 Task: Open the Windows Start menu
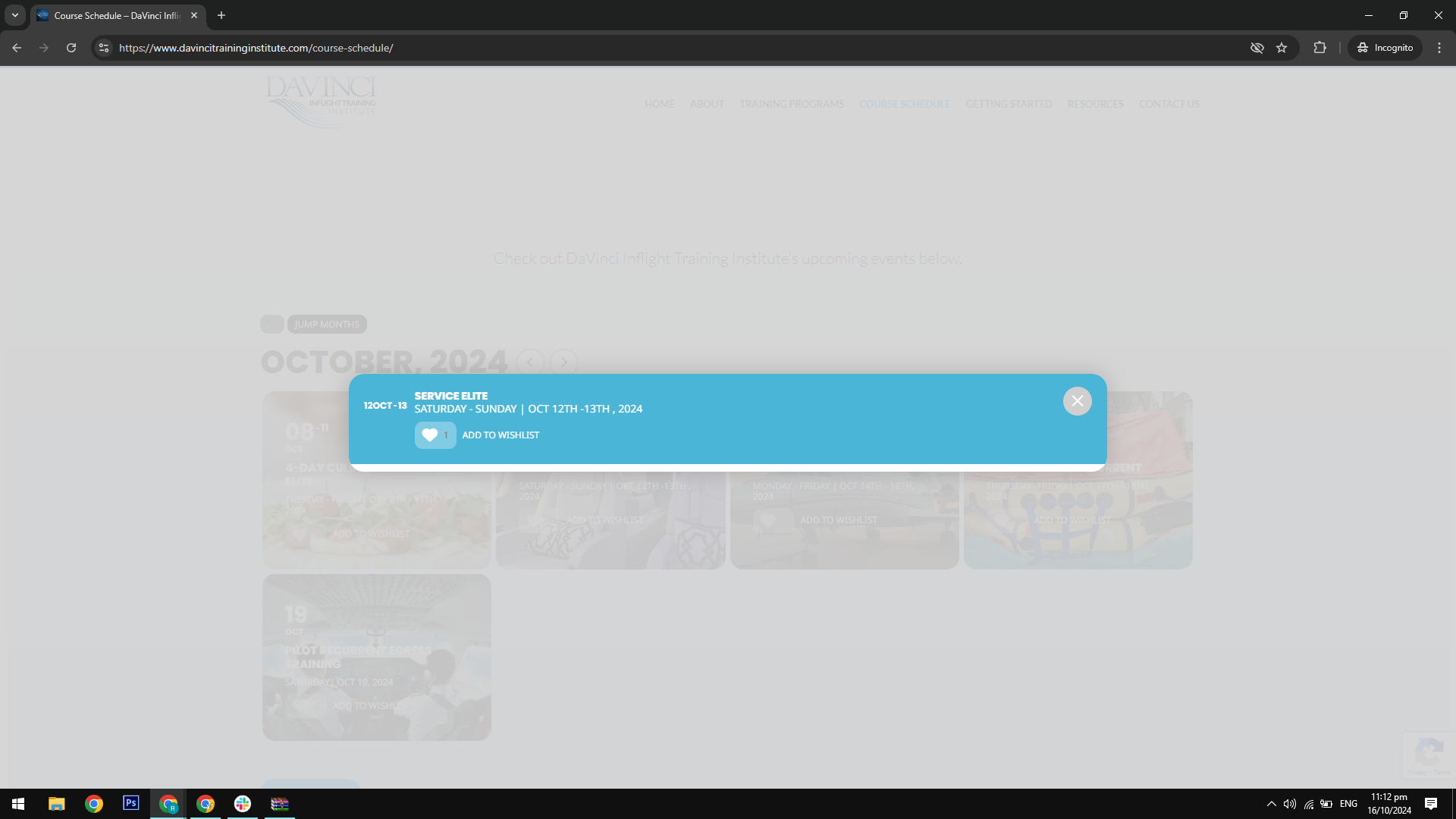18,804
